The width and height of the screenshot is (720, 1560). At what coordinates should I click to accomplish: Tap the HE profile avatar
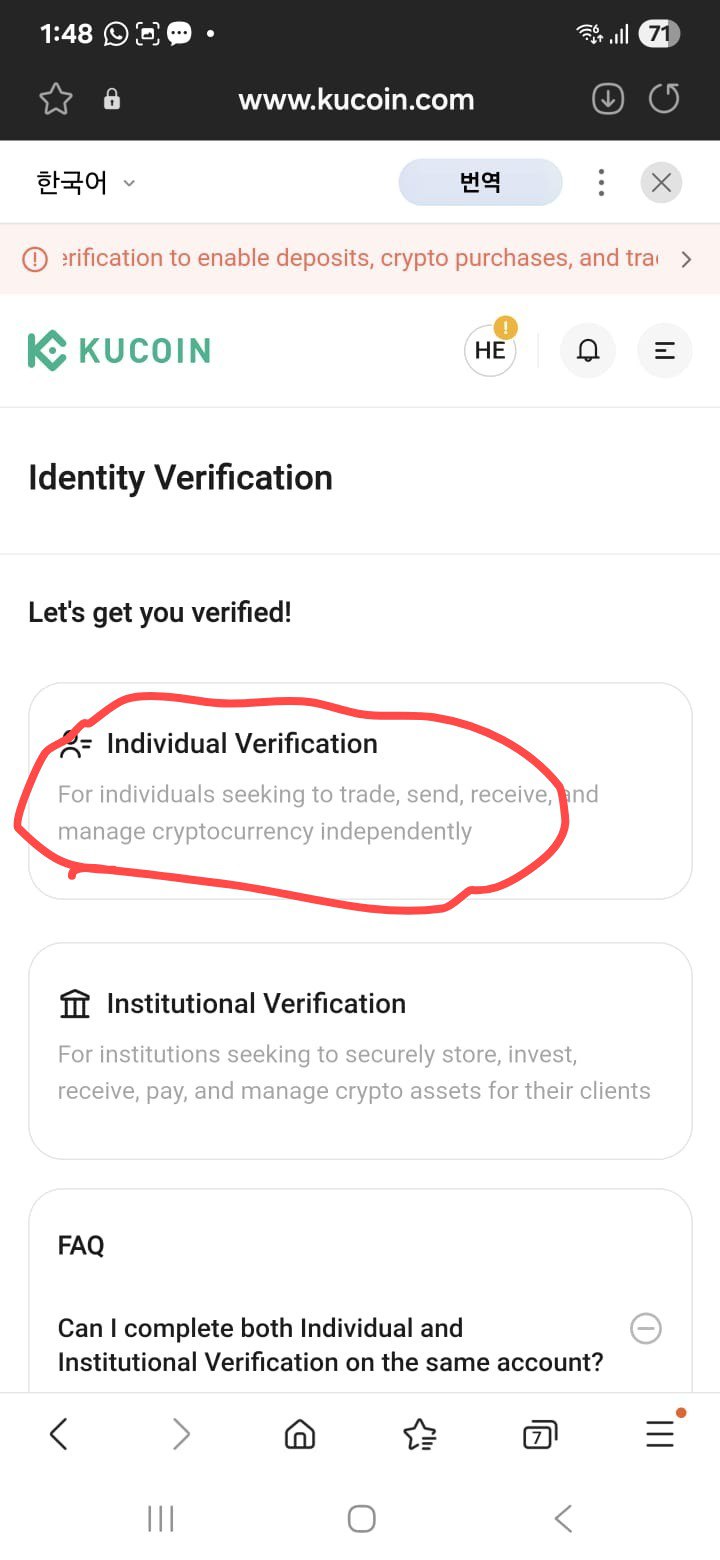490,349
